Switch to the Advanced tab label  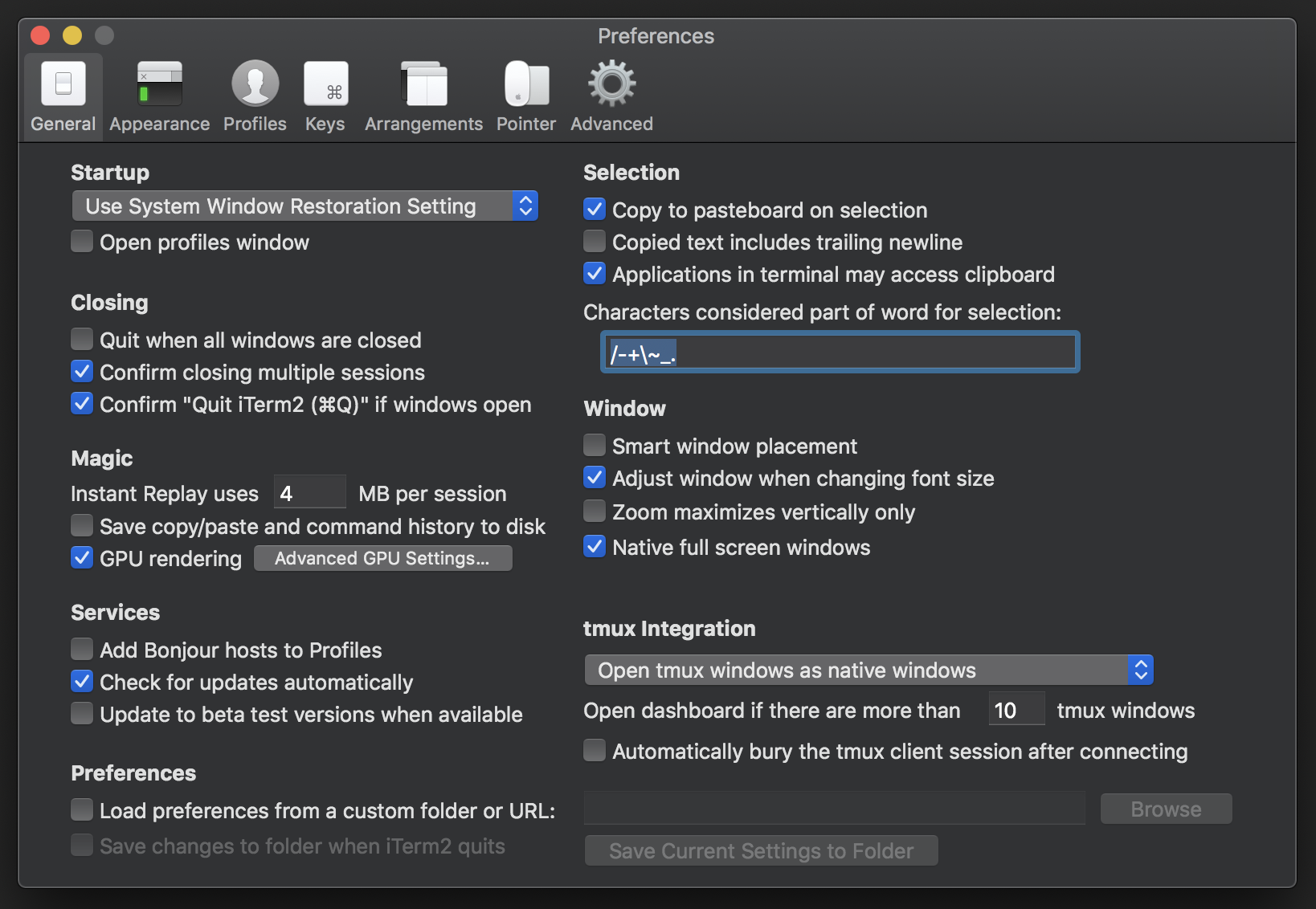[611, 124]
